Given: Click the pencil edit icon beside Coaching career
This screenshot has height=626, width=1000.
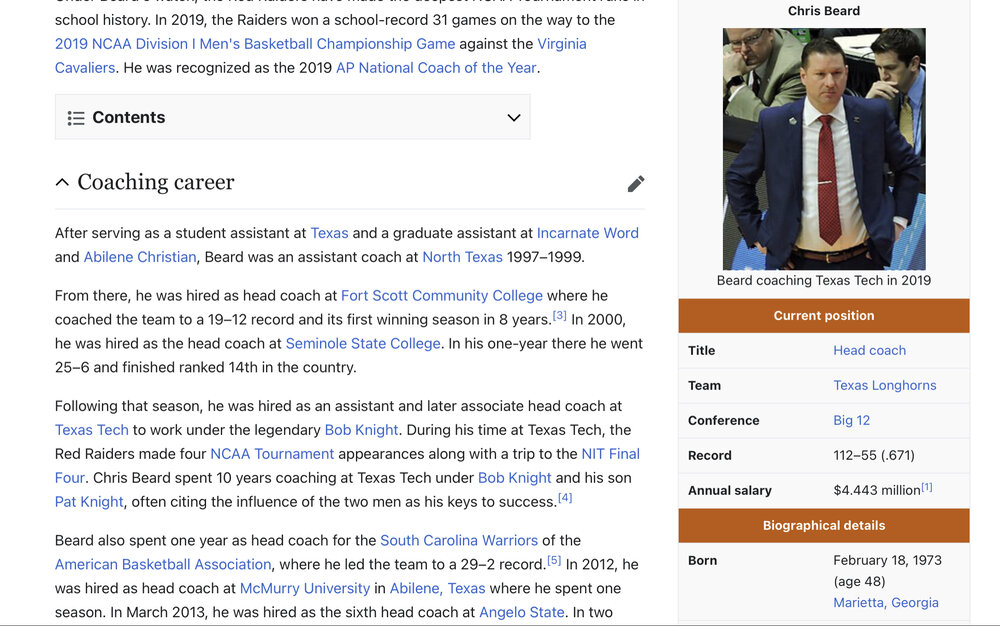Looking at the screenshot, I should pyautogui.click(x=636, y=183).
